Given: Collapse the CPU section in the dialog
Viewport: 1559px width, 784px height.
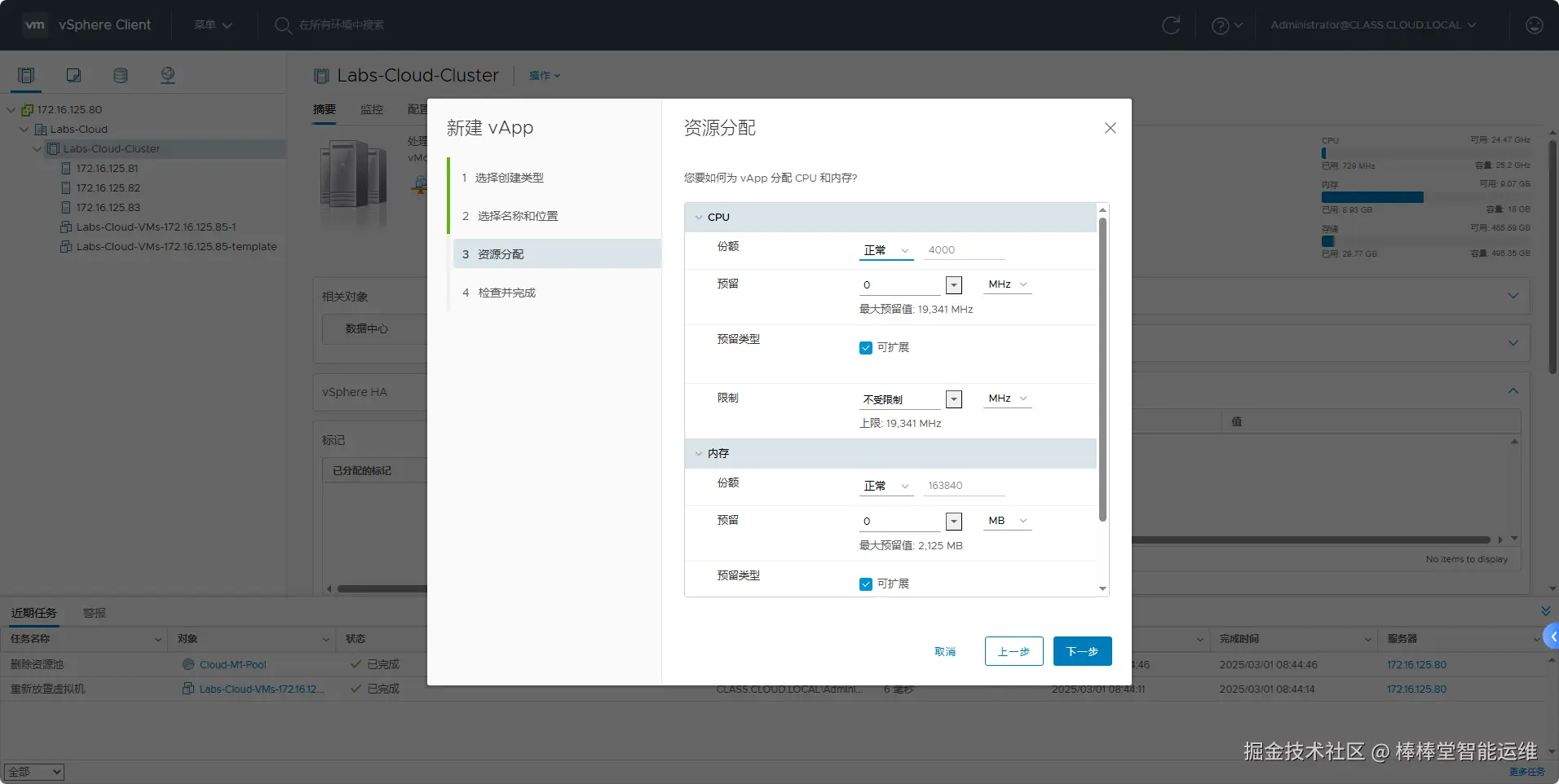Looking at the screenshot, I should coord(699,218).
